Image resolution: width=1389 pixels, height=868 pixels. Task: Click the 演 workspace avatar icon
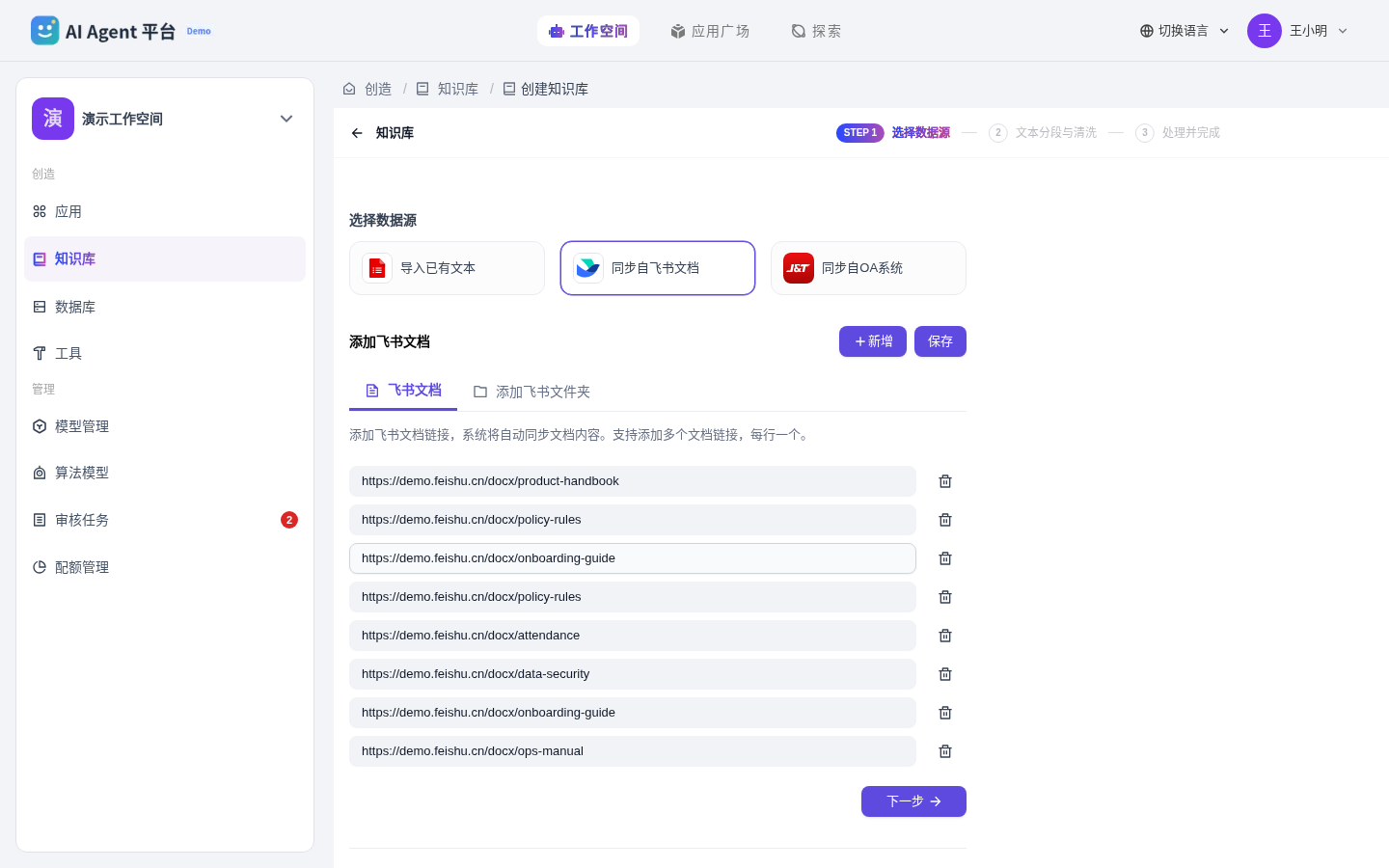(x=53, y=119)
